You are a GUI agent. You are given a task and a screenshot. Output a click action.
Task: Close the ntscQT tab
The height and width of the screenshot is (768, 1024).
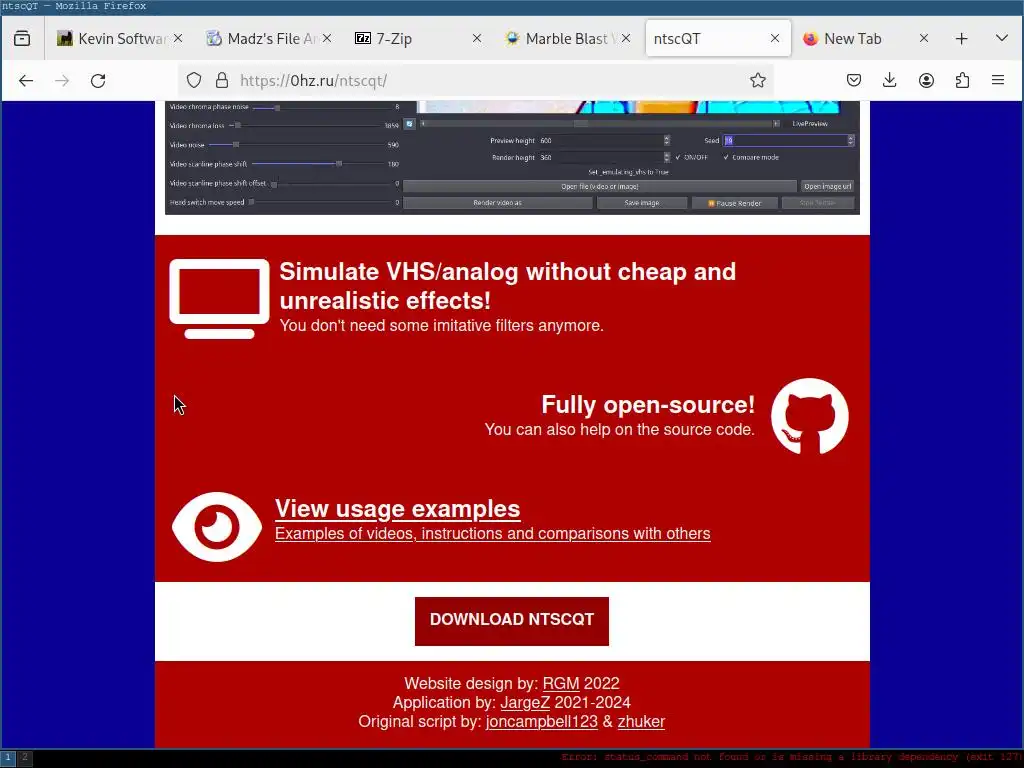(775, 39)
